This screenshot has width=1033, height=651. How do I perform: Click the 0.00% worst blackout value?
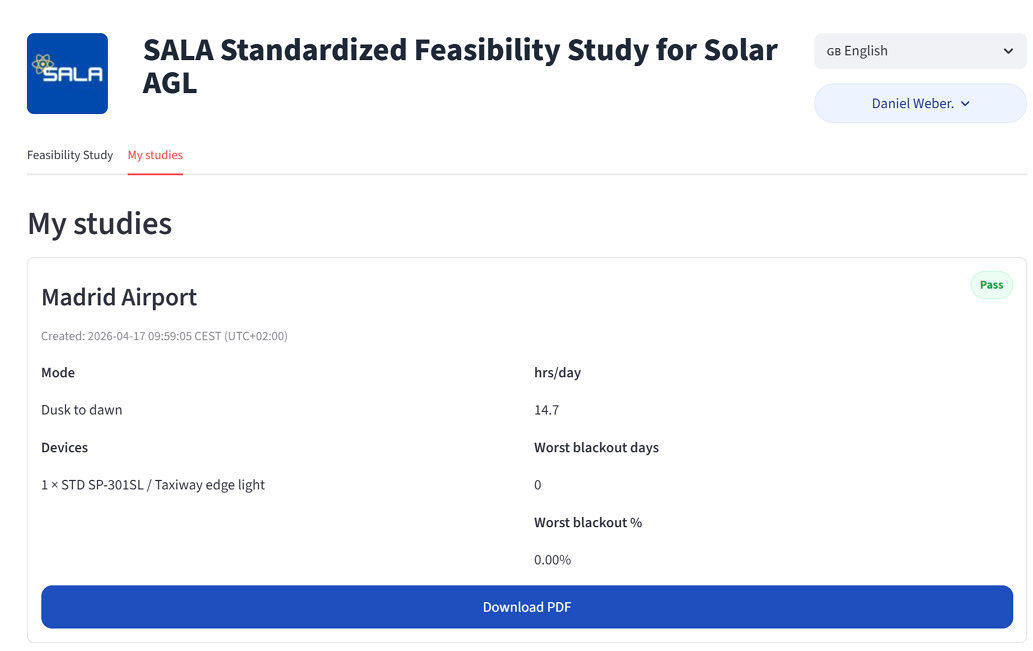coord(552,560)
